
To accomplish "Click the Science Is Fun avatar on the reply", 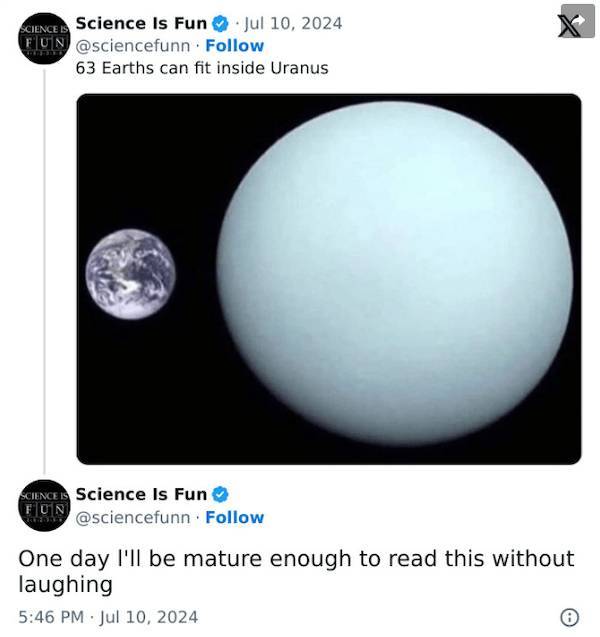I will coord(43,507).
